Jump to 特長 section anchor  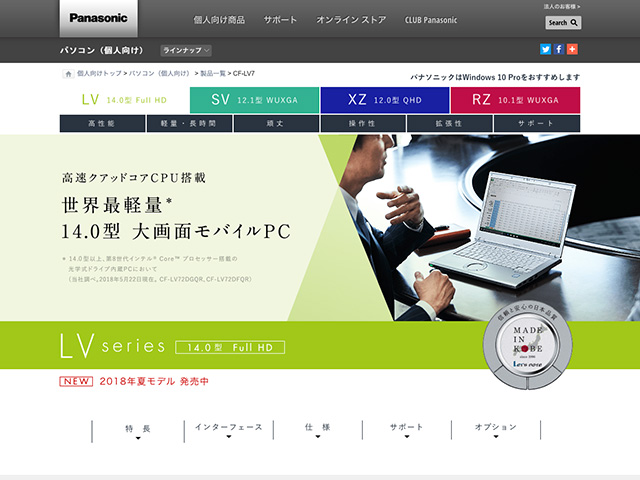point(138,431)
